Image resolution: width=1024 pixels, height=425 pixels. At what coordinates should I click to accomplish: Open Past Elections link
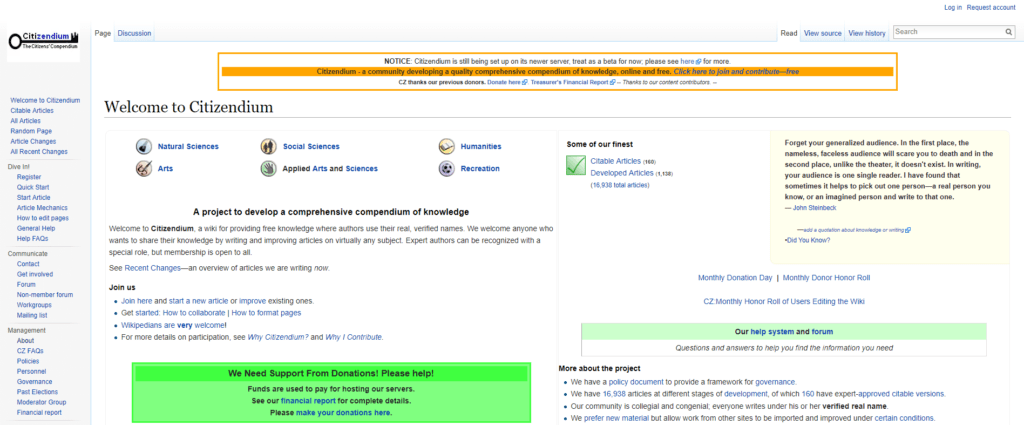point(37,392)
